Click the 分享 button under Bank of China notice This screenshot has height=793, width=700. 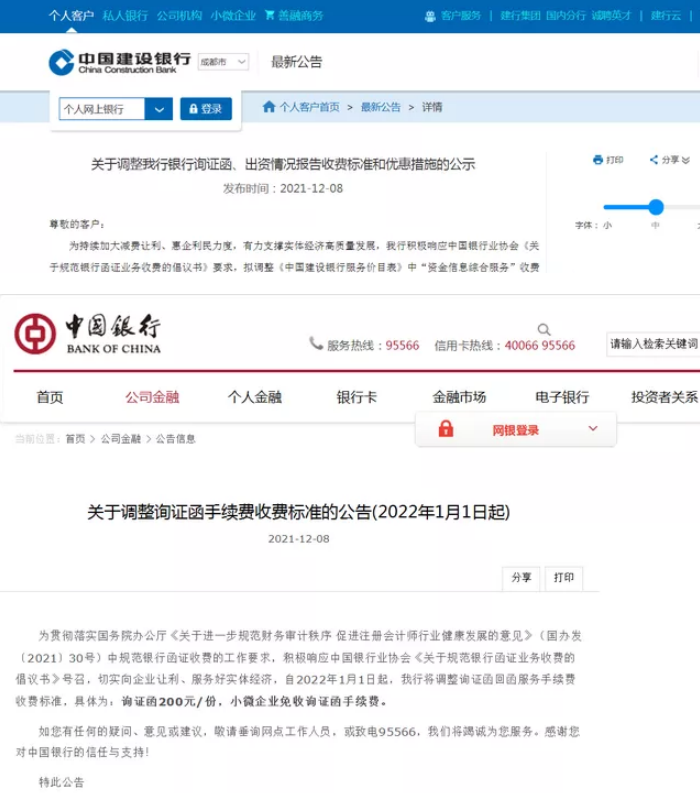(x=521, y=578)
